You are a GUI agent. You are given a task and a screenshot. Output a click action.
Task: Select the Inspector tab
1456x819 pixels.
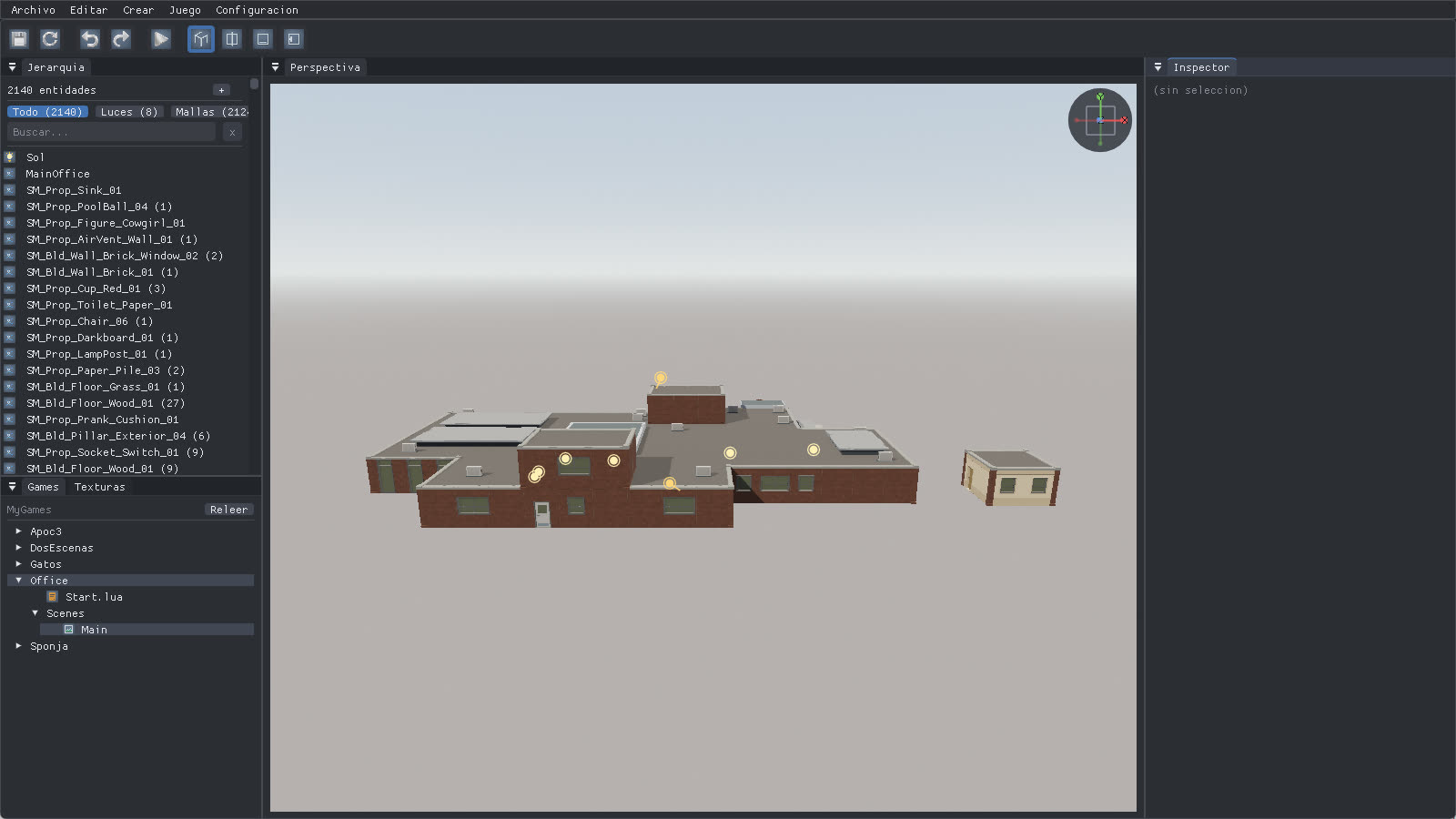(1201, 67)
